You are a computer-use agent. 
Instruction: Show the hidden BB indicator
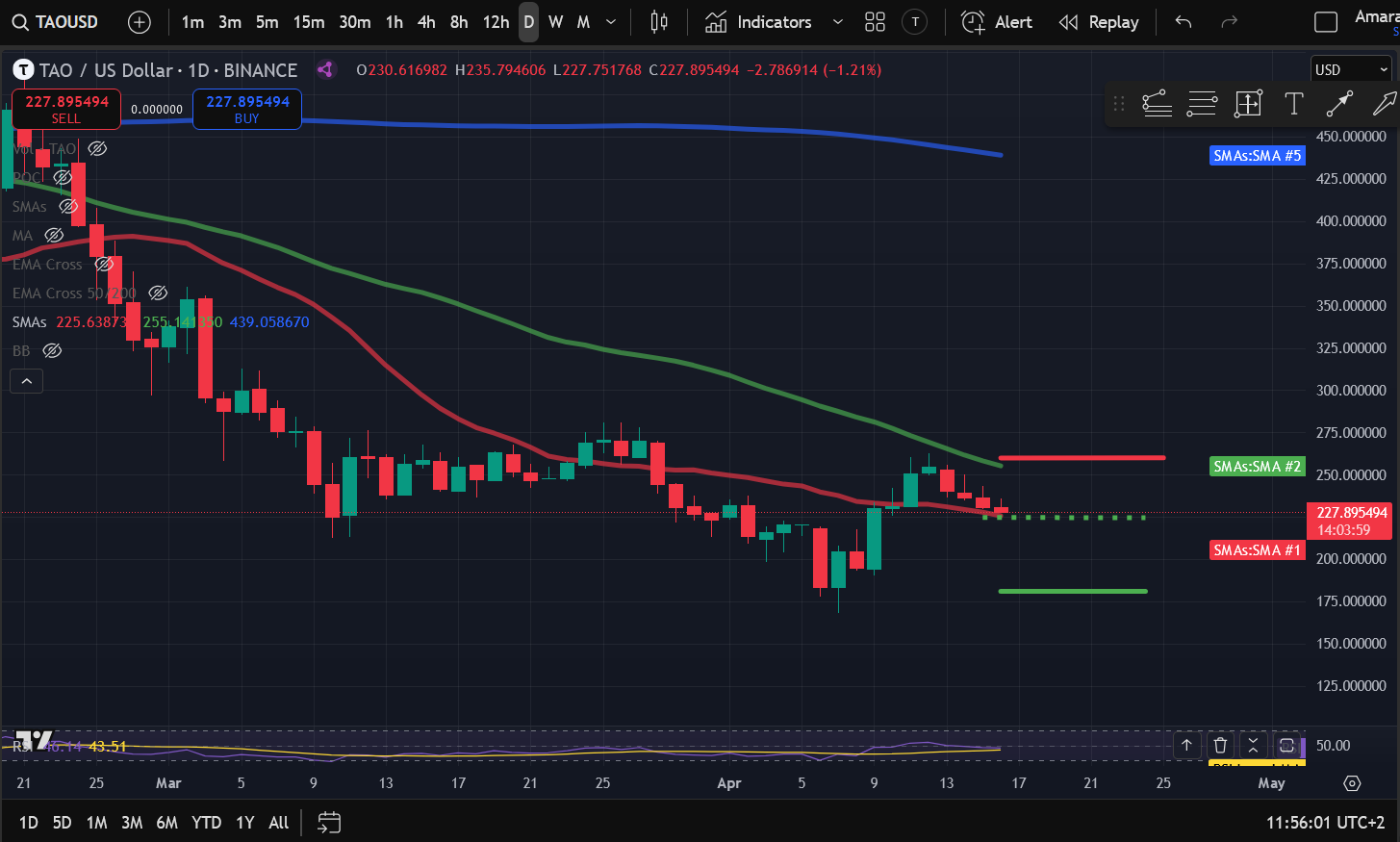52,351
